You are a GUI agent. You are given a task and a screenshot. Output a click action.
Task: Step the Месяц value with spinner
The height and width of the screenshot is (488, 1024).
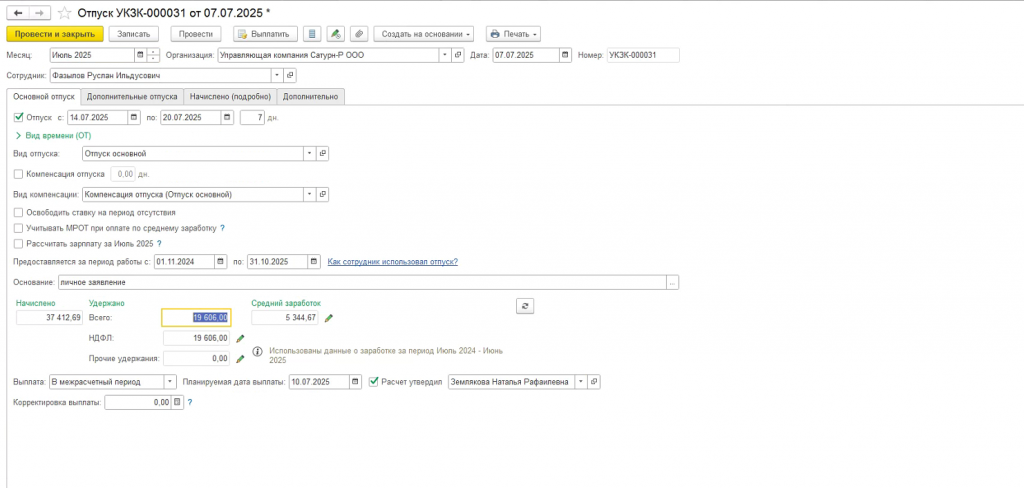point(153,56)
